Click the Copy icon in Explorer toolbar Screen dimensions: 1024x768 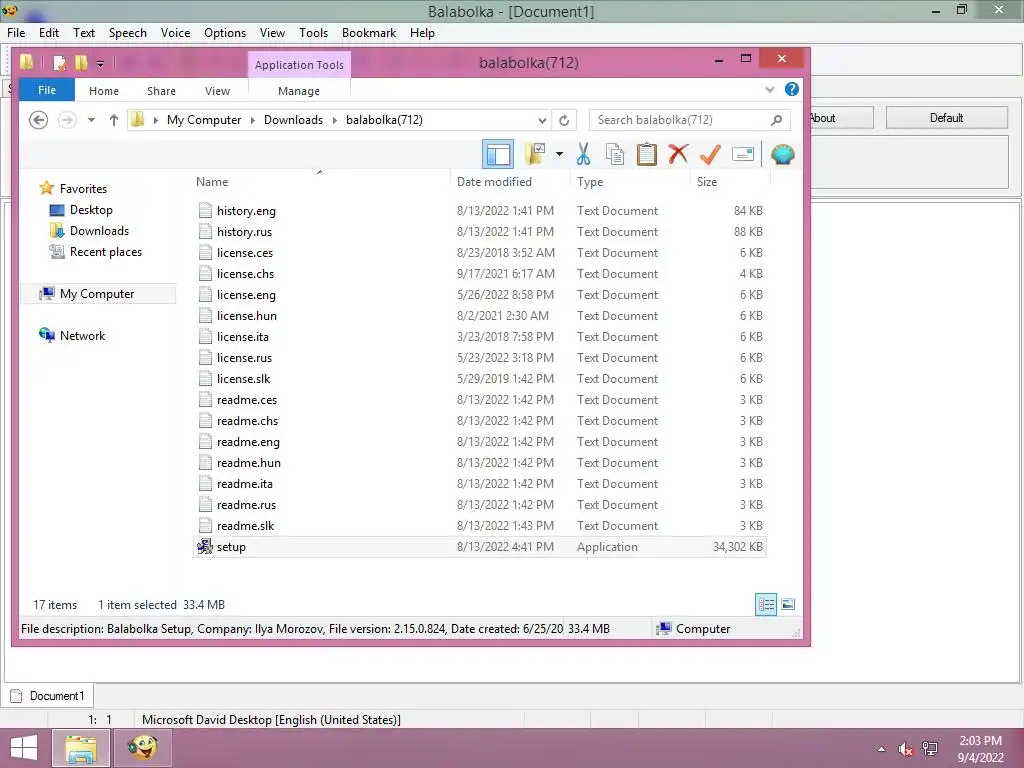click(615, 155)
